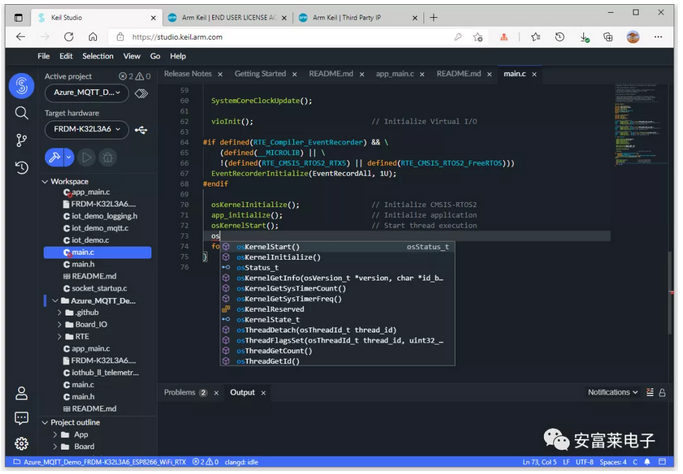Open the Notifications dropdown in the Output panel
This screenshot has height=474, width=683.
[612, 393]
